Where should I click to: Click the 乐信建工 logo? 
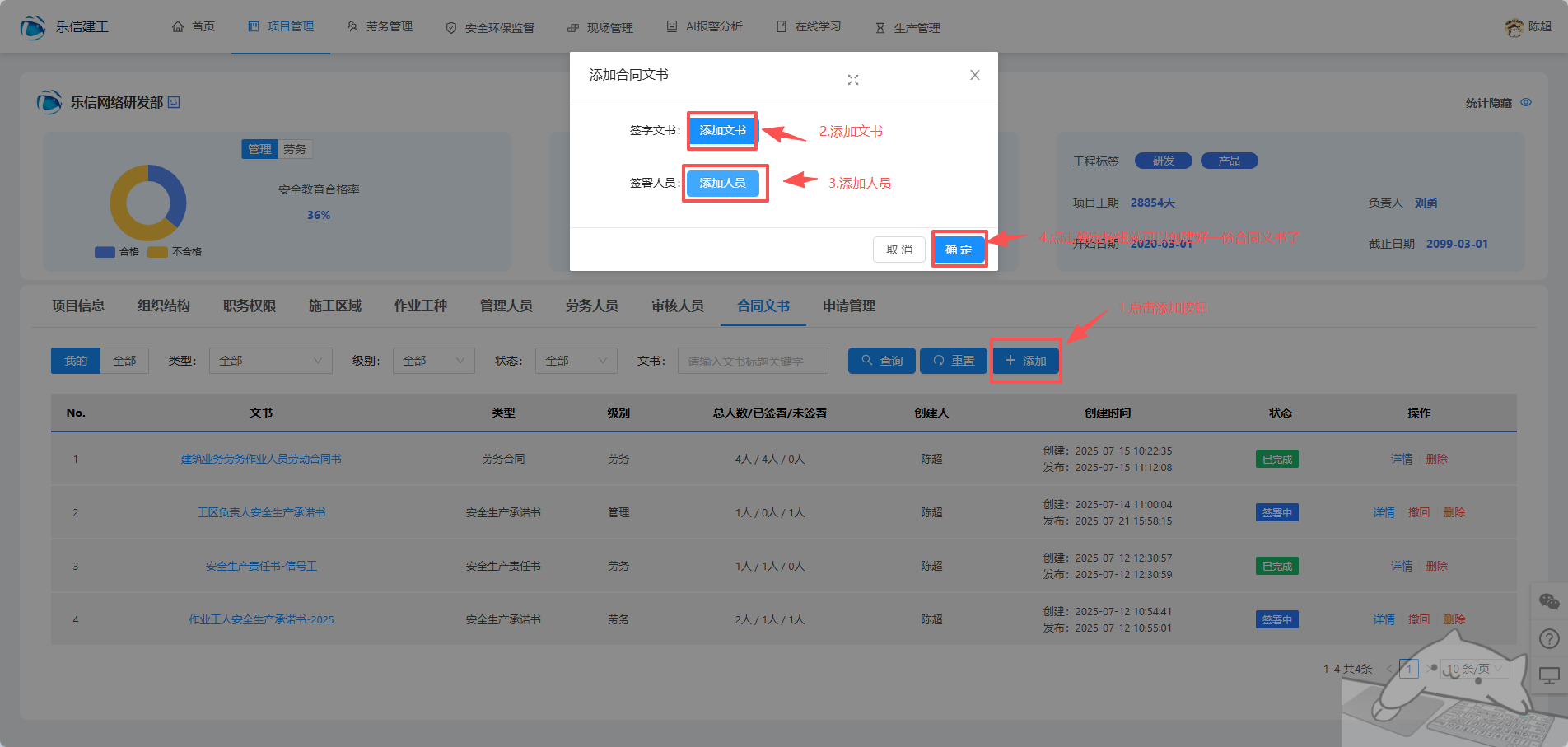(33, 27)
